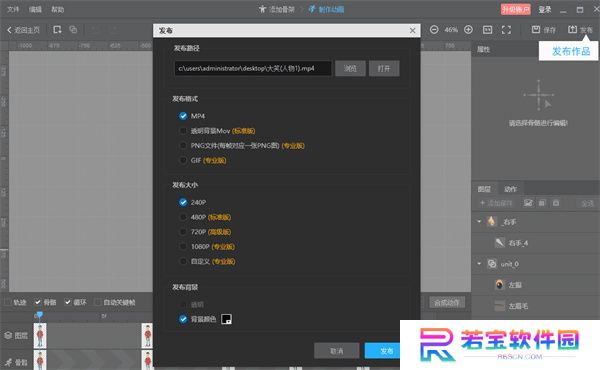This screenshot has width=600, height=370.
Task: Click the 图层 track stack icon in timeline
Action: tap(8, 336)
